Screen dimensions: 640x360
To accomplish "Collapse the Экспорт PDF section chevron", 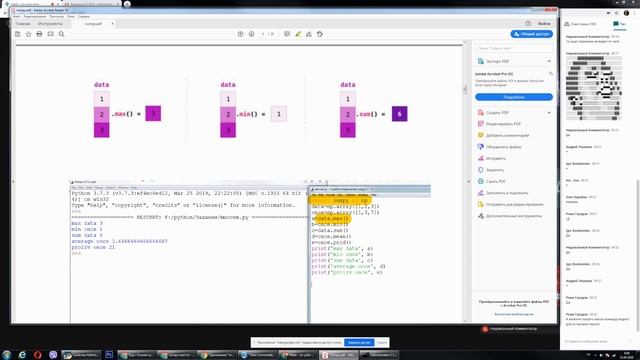I will pos(549,61).
